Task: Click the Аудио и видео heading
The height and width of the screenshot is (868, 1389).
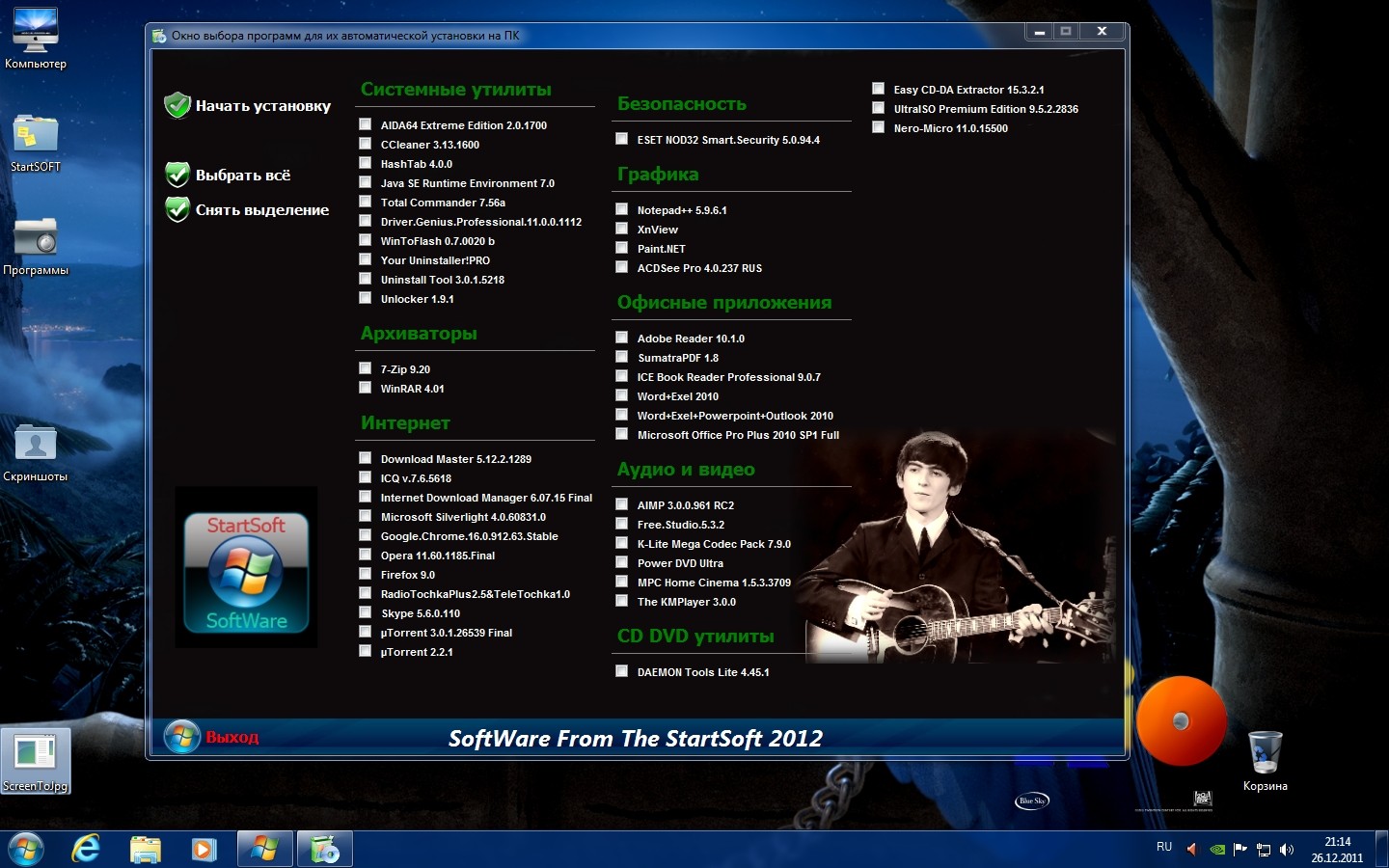Action: point(686,470)
